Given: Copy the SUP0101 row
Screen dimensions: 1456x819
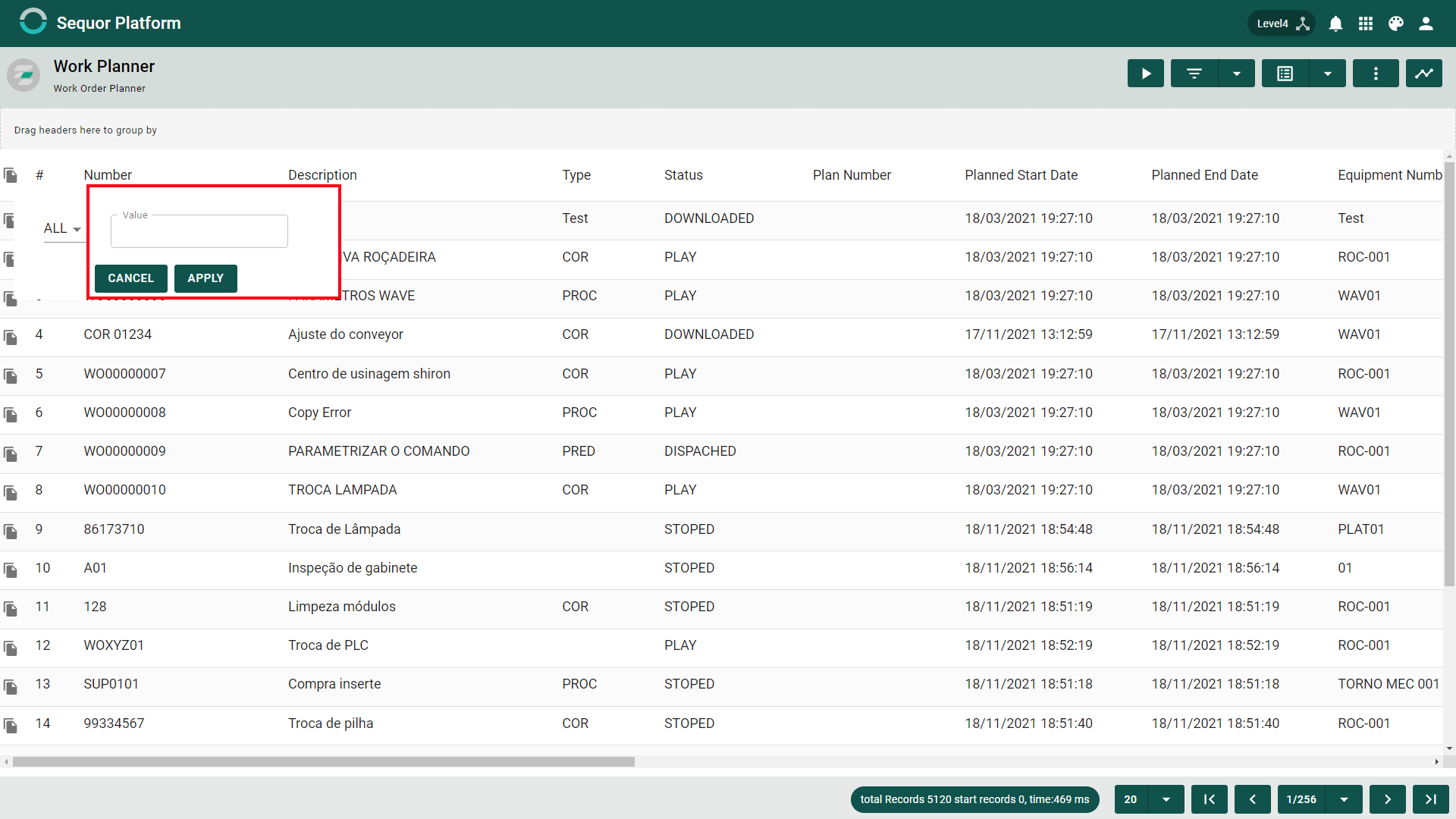Looking at the screenshot, I should pyautogui.click(x=11, y=686).
